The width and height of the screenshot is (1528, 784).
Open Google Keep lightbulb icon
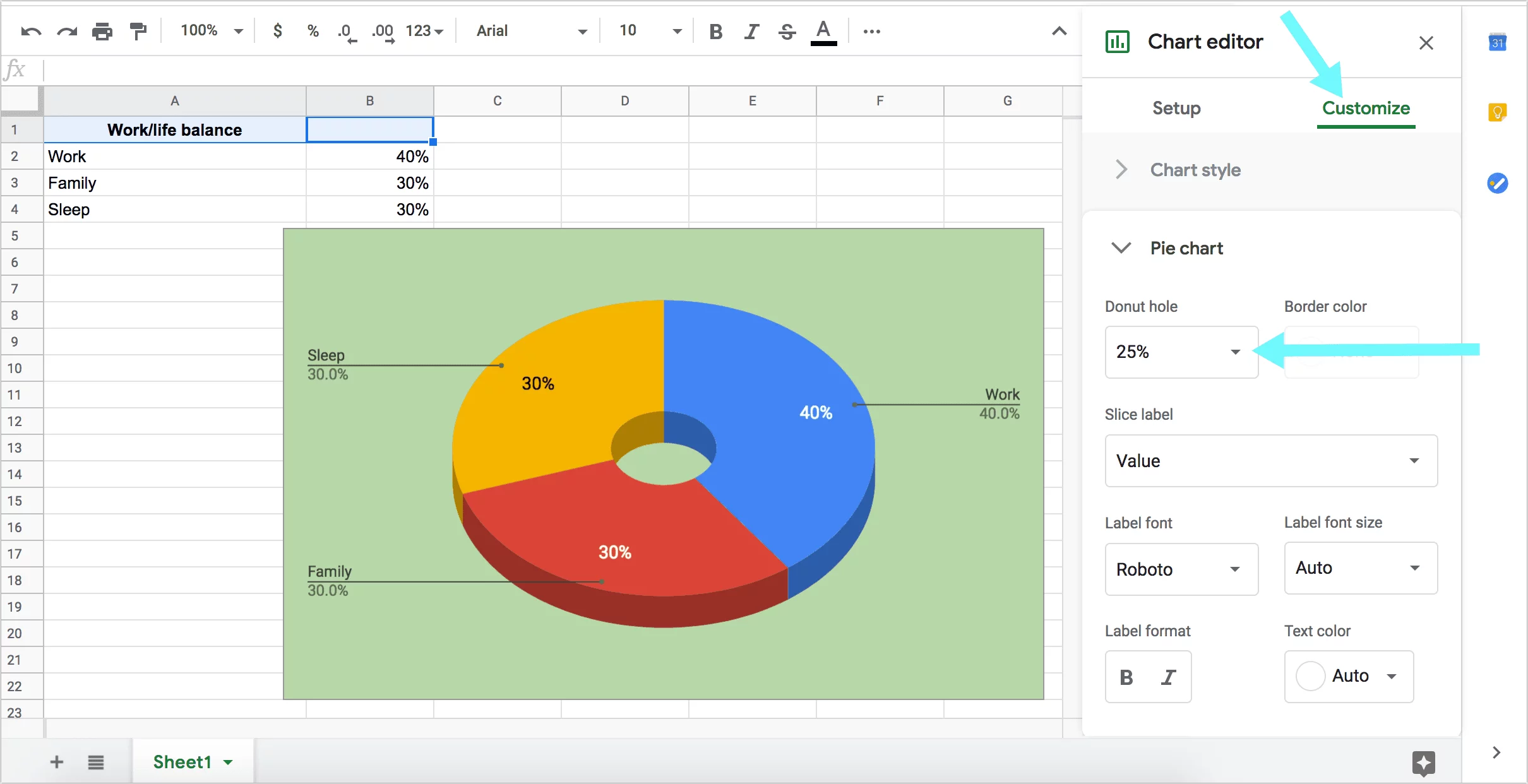tap(1497, 112)
